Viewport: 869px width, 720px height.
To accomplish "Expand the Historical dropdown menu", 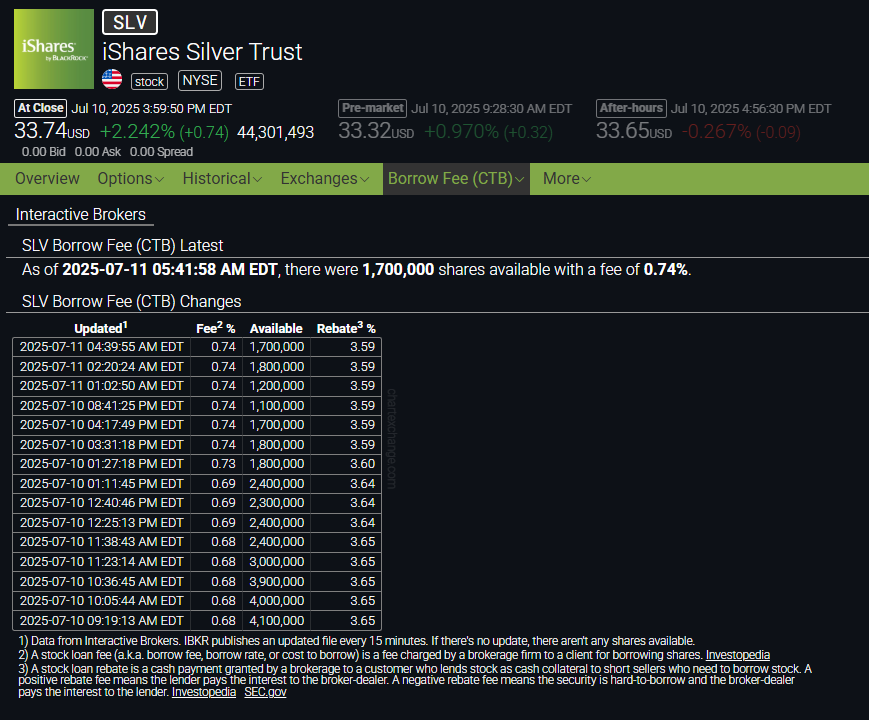I will pyautogui.click(x=222, y=178).
